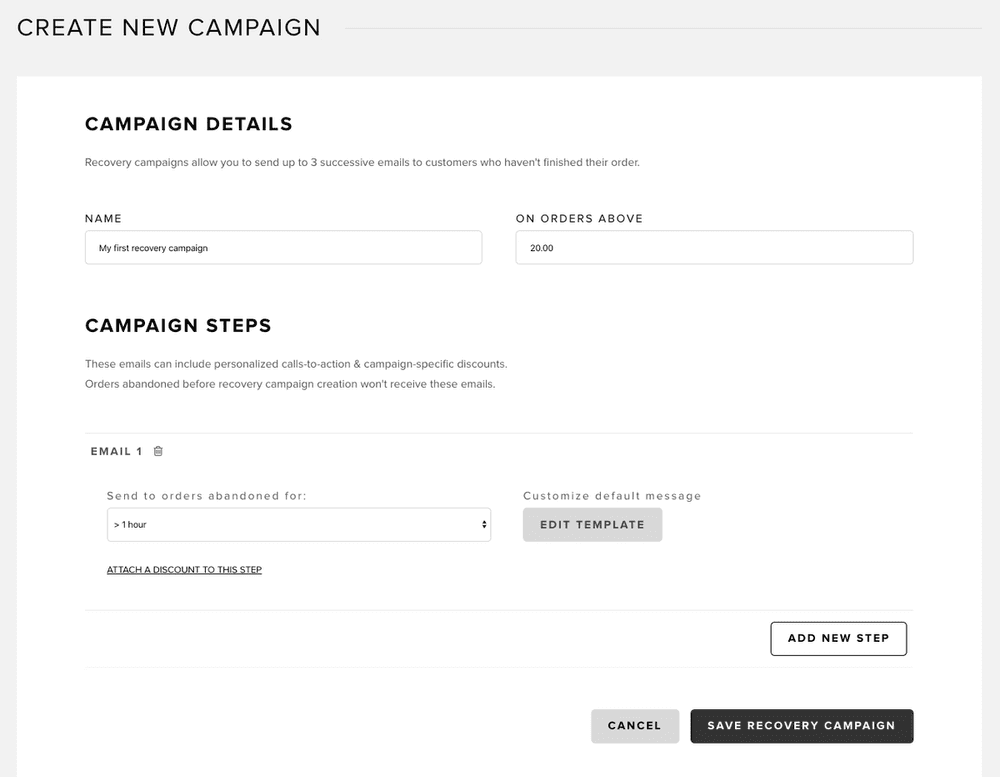
Task: Click the 'Email 1' step label
Action: (116, 451)
